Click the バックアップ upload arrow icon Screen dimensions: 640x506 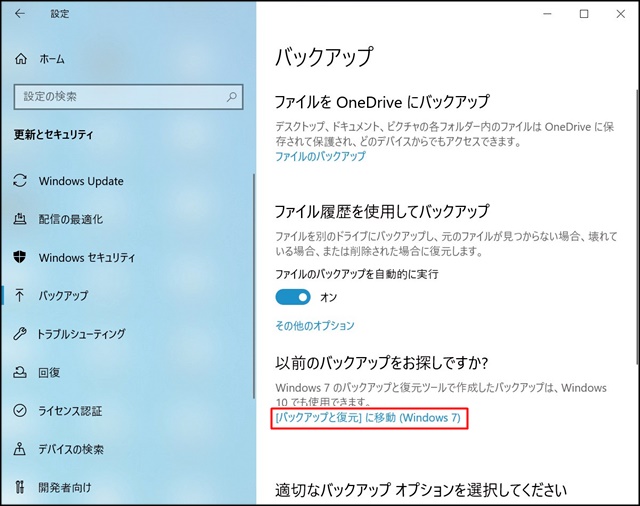[x=20, y=295]
